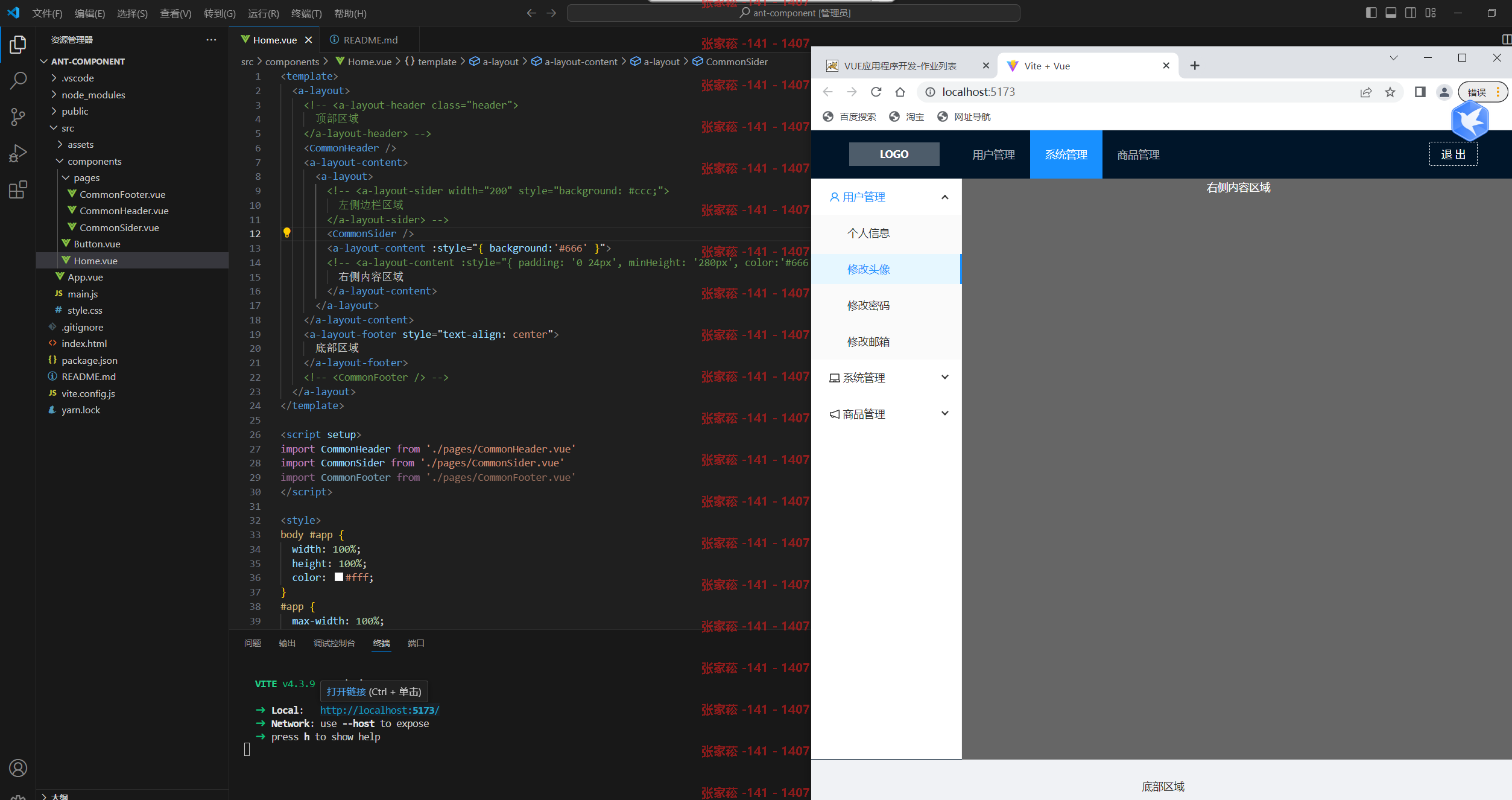The height and width of the screenshot is (800, 1512).
Task: Open the customize layout icon
Action: 1431,13
